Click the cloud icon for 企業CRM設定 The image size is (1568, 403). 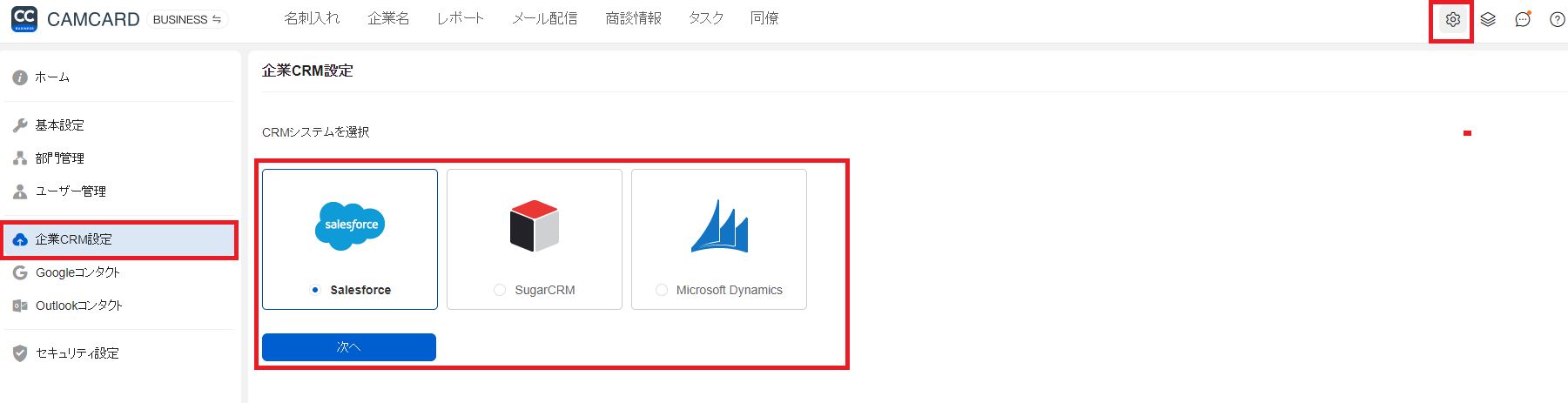tap(20, 239)
